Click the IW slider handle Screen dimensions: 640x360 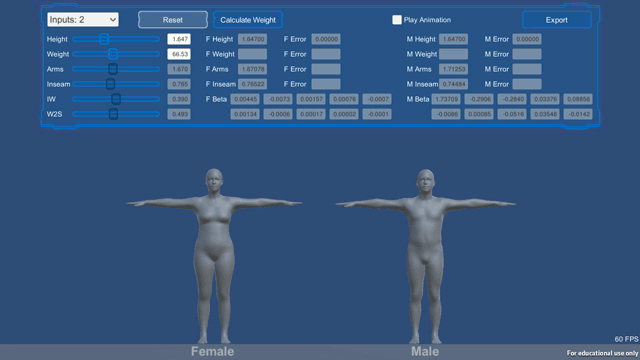tap(116, 99)
